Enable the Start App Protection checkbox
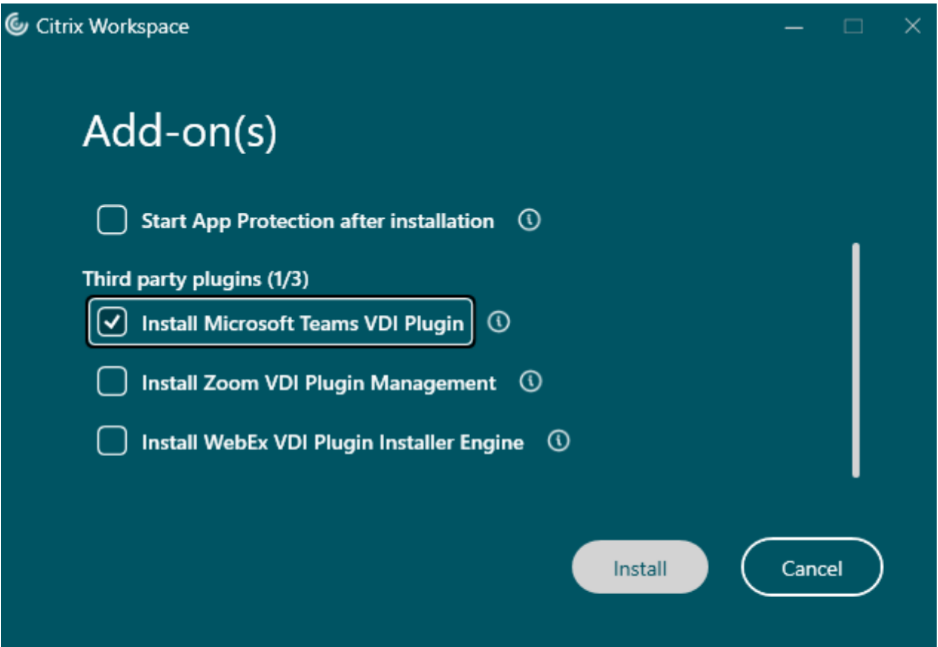The height and width of the screenshot is (647, 938). click(112, 220)
